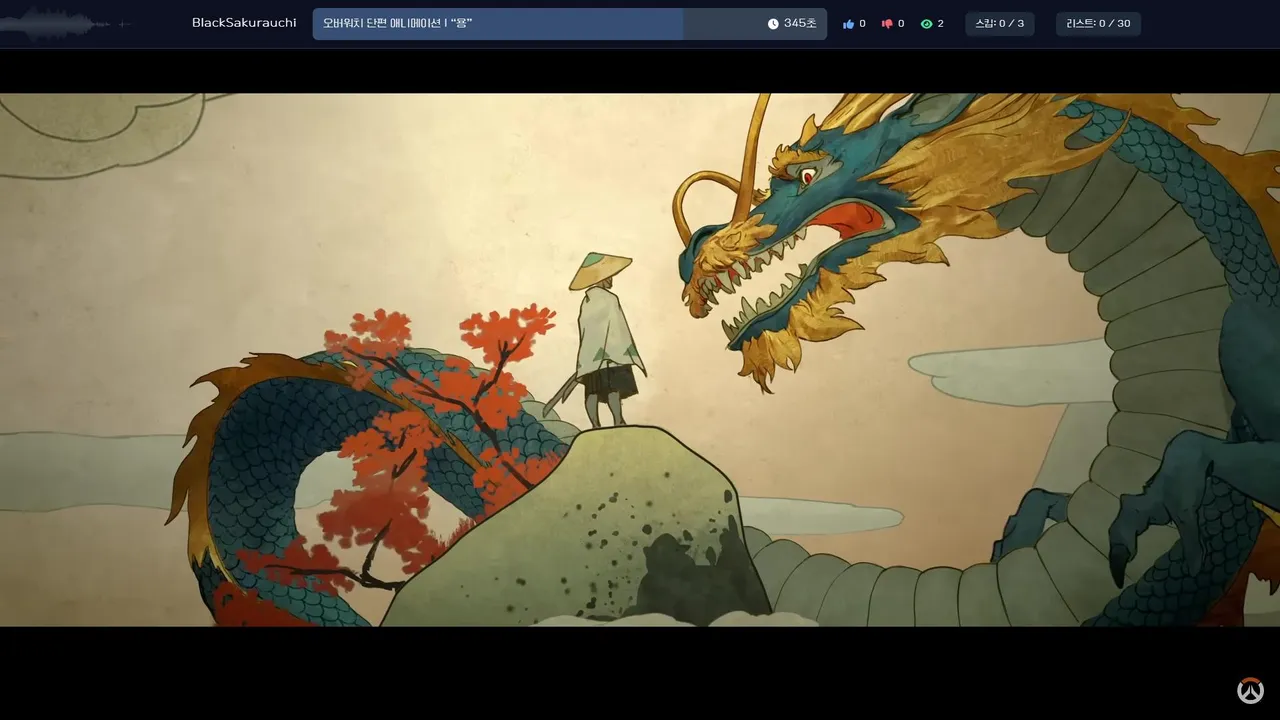Click the 345초 remaining time text

[x=800, y=24]
